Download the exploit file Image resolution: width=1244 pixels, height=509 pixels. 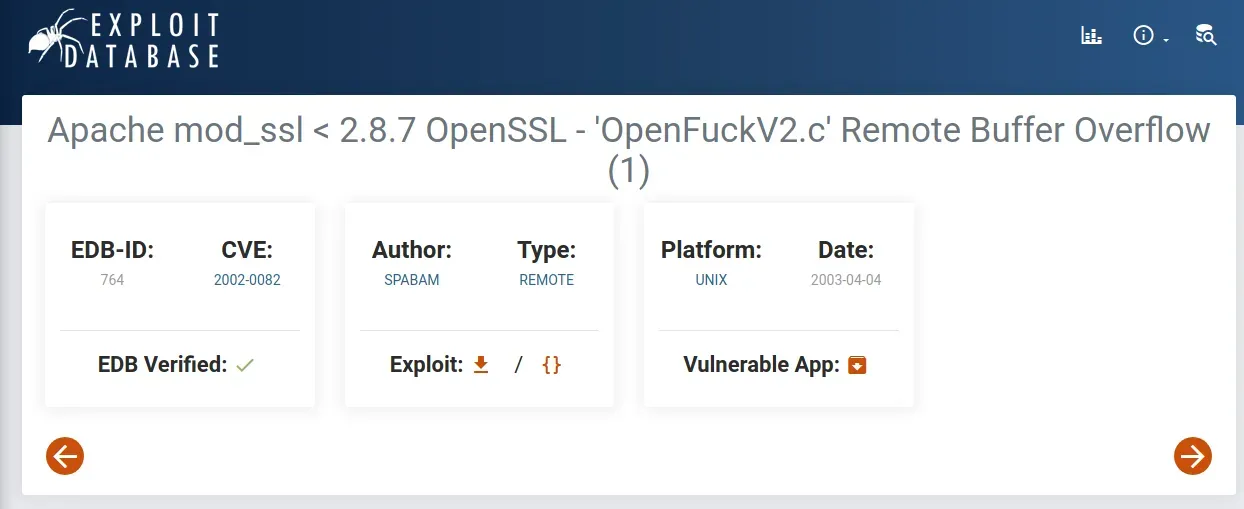(x=481, y=365)
